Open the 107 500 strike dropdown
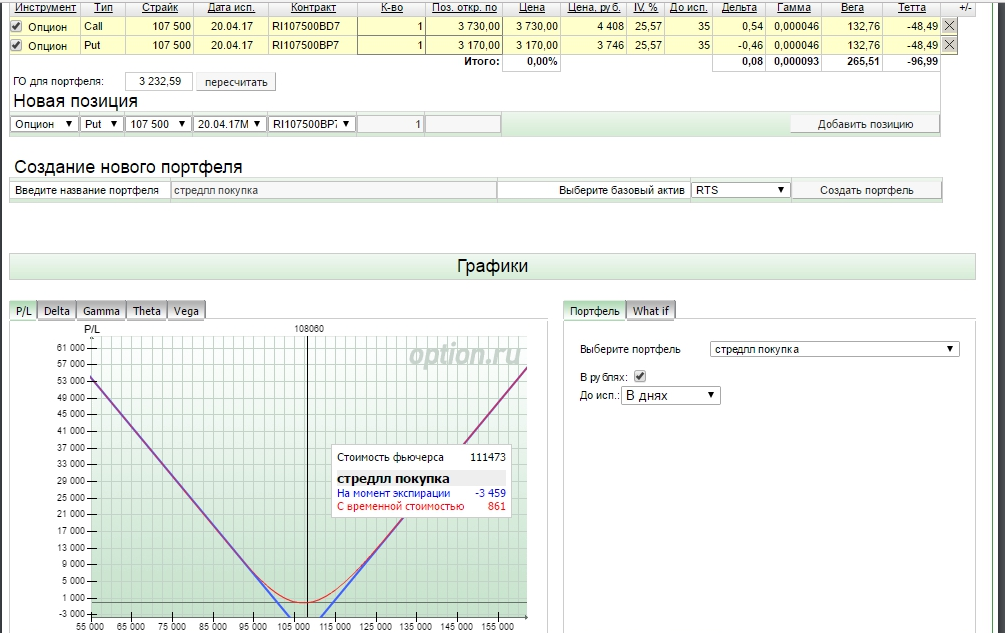 click(x=158, y=124)
